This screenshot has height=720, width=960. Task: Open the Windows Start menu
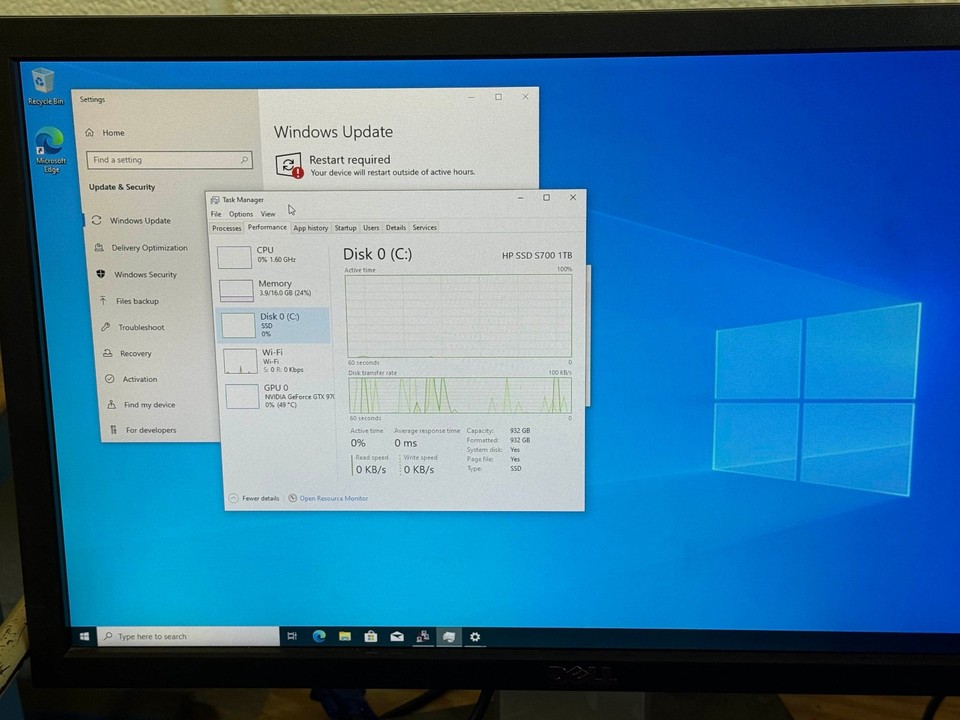click(x=84, y=636)
